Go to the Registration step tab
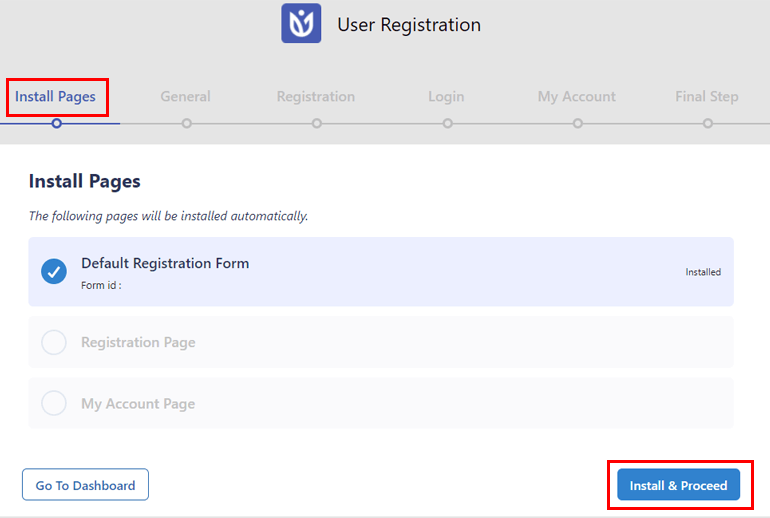770x518 pixels. (316, 97)
